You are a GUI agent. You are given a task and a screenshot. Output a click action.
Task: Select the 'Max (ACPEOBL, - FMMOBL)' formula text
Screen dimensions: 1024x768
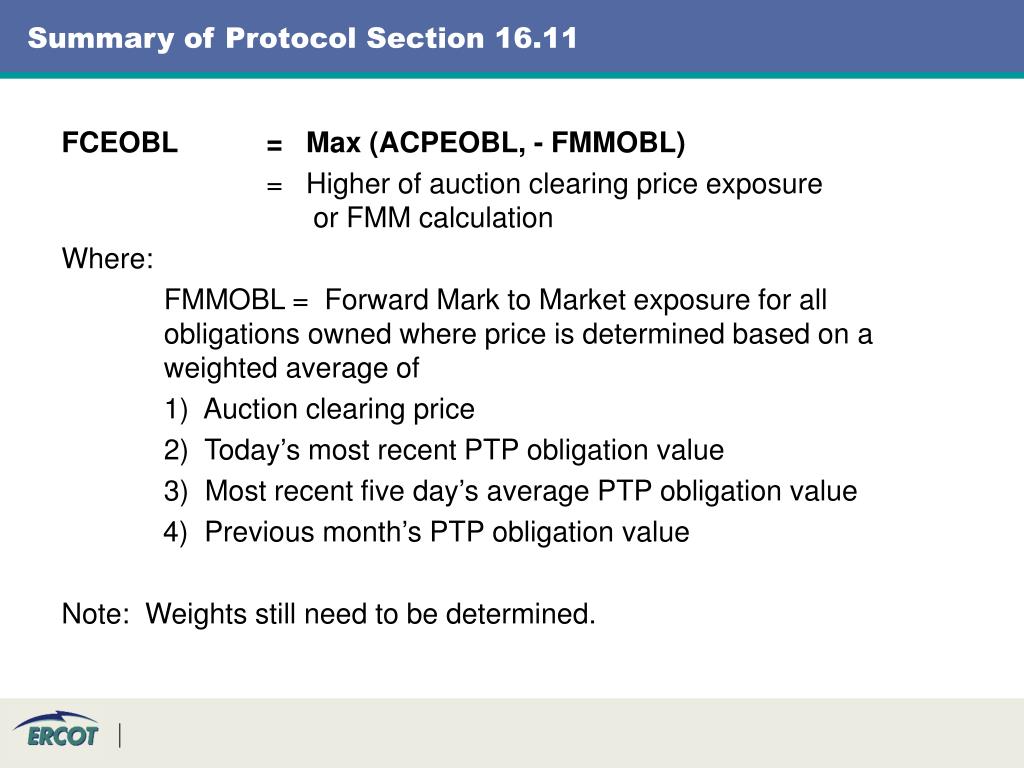(x=496, y=143)
